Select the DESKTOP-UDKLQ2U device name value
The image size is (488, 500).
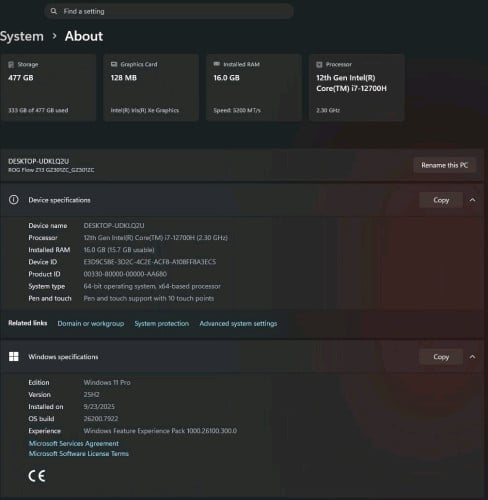click(x=114, y=226)
